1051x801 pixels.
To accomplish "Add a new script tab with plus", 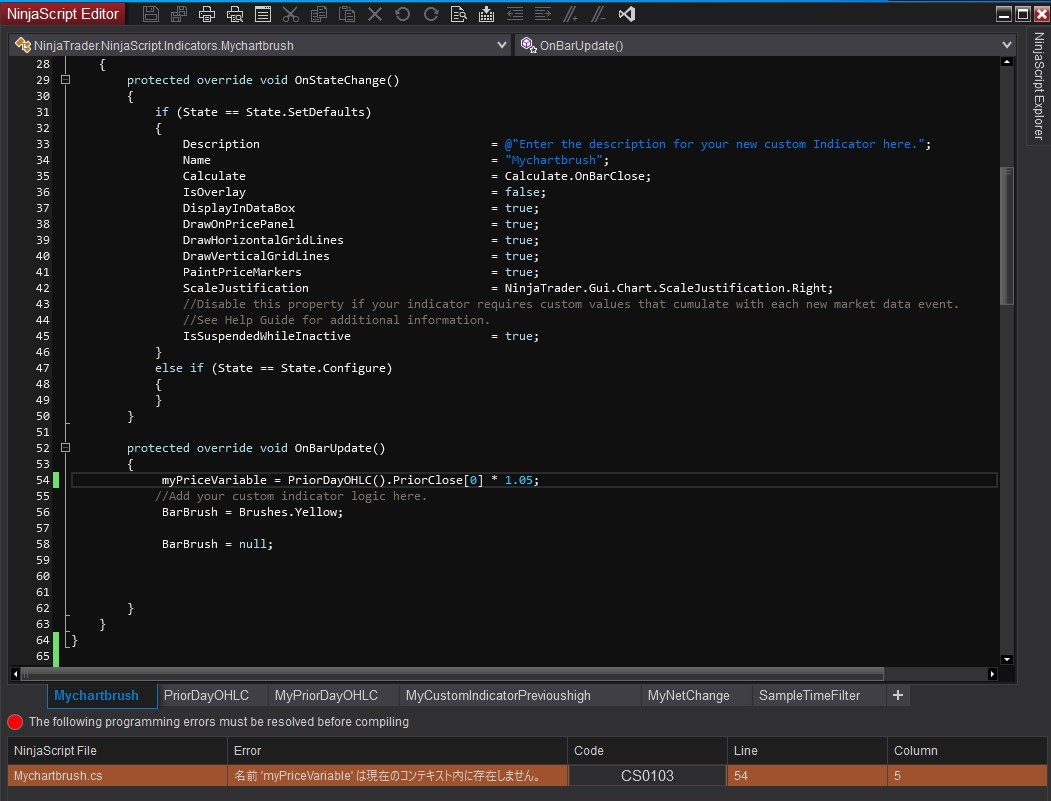I will (x=897, y=695).
